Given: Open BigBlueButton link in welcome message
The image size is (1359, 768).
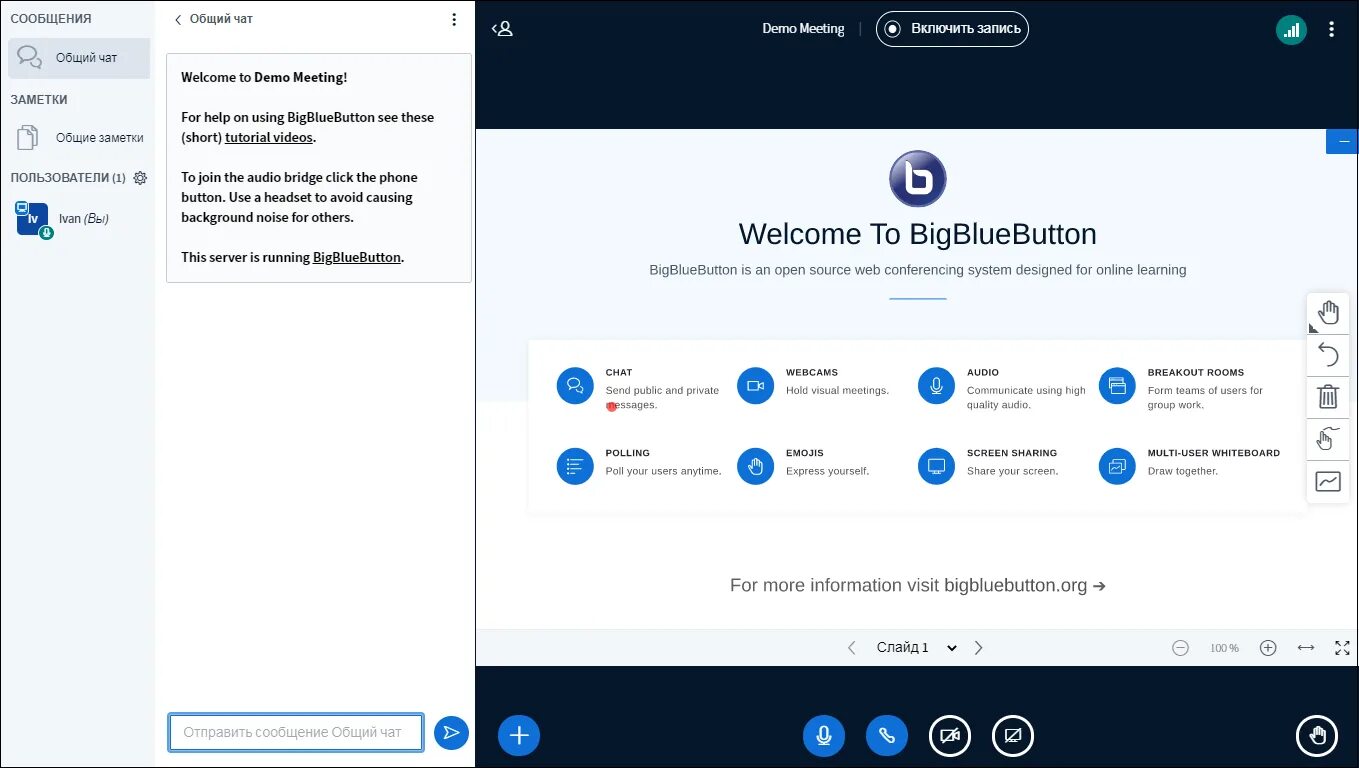Looking at the screenshot, I should pos(357,258).
